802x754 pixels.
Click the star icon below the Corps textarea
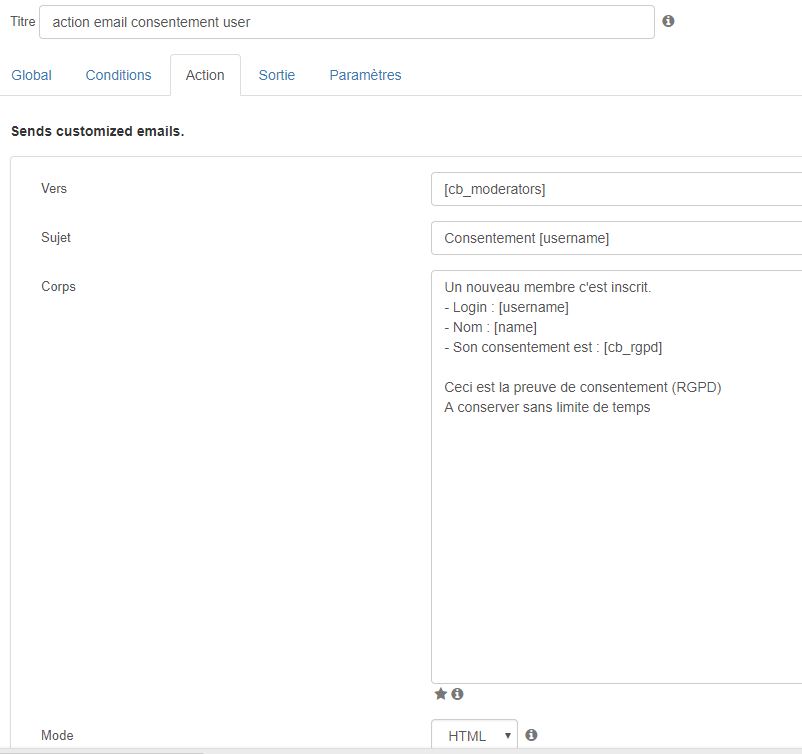tap(440, 694)
